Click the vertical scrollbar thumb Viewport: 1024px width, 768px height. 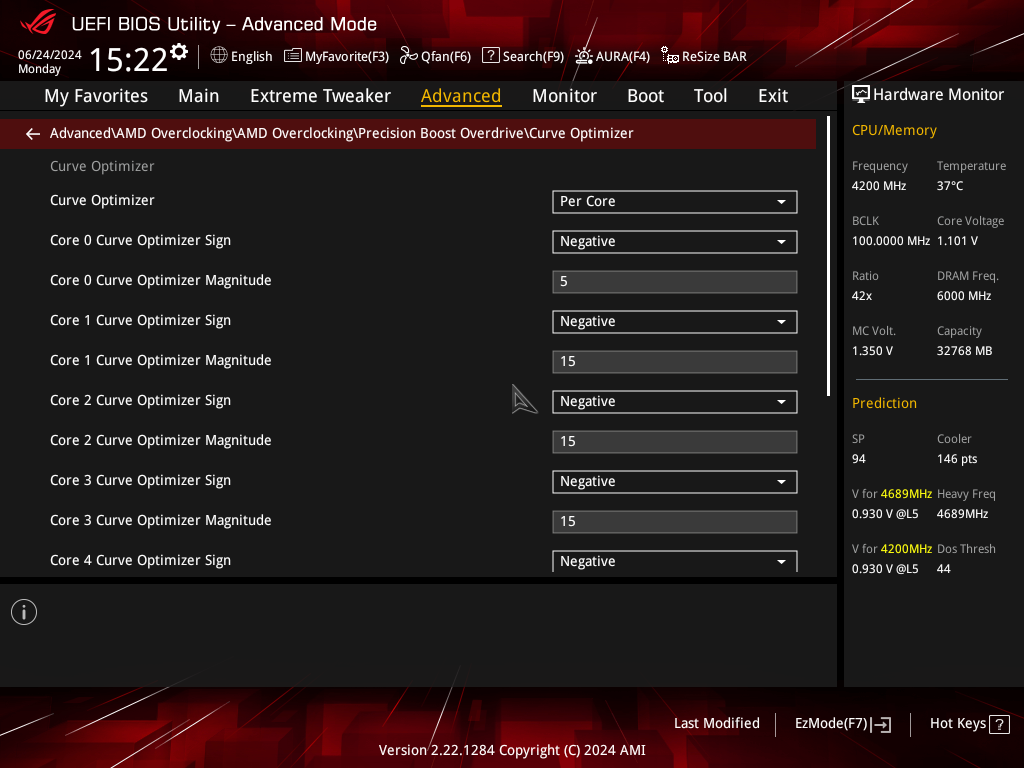point(828,256)
